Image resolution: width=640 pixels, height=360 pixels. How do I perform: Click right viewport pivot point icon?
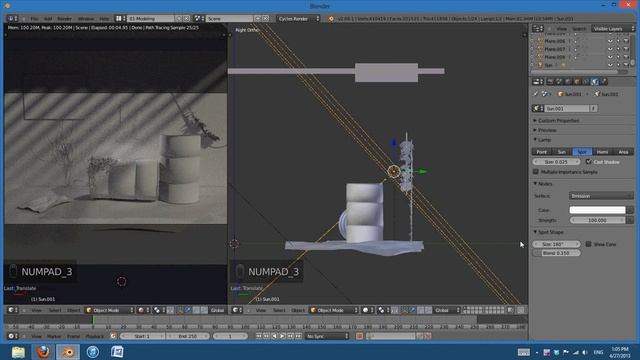[383, 310]
